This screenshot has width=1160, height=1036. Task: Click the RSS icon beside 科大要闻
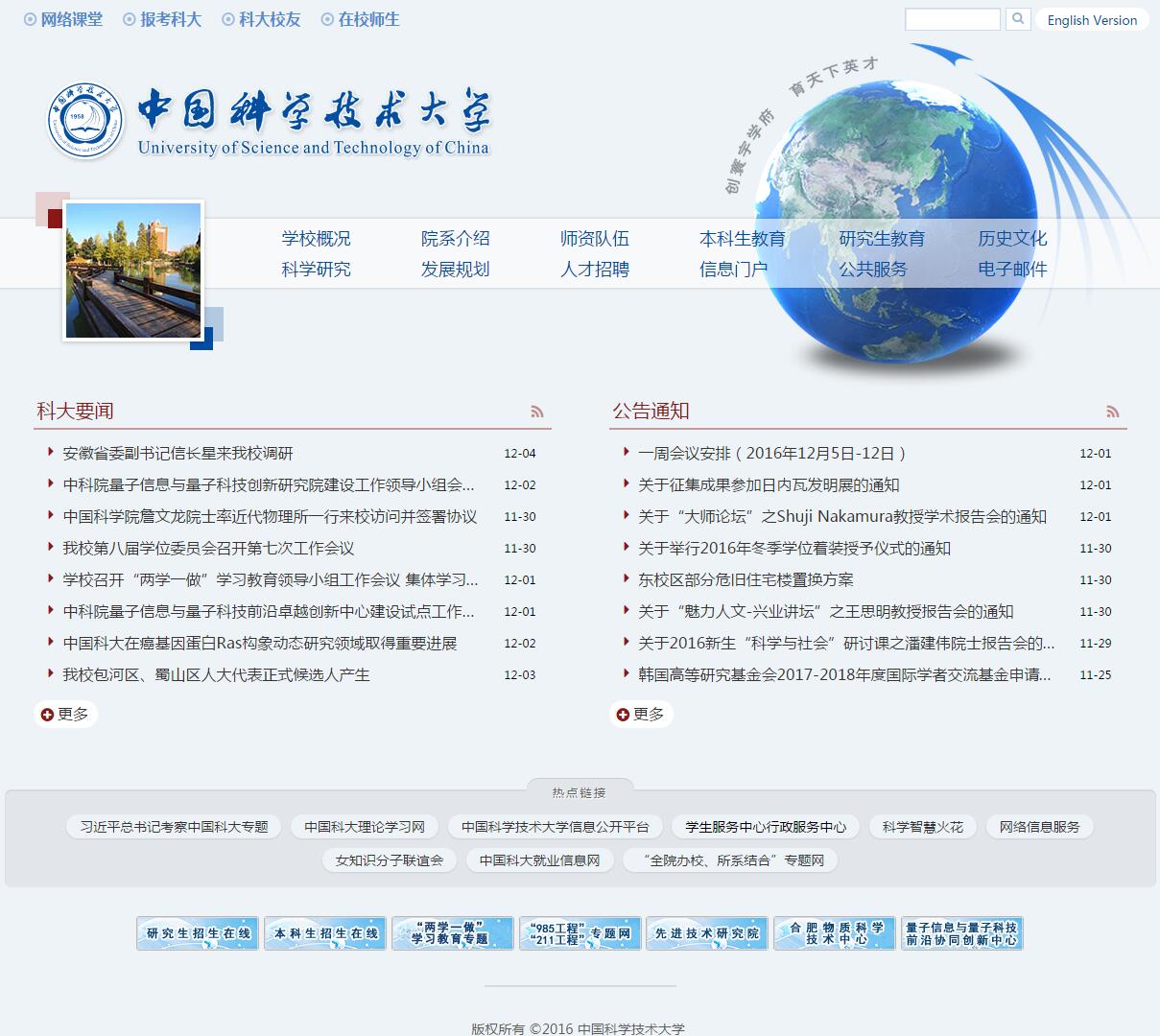(x=537, y=412)
